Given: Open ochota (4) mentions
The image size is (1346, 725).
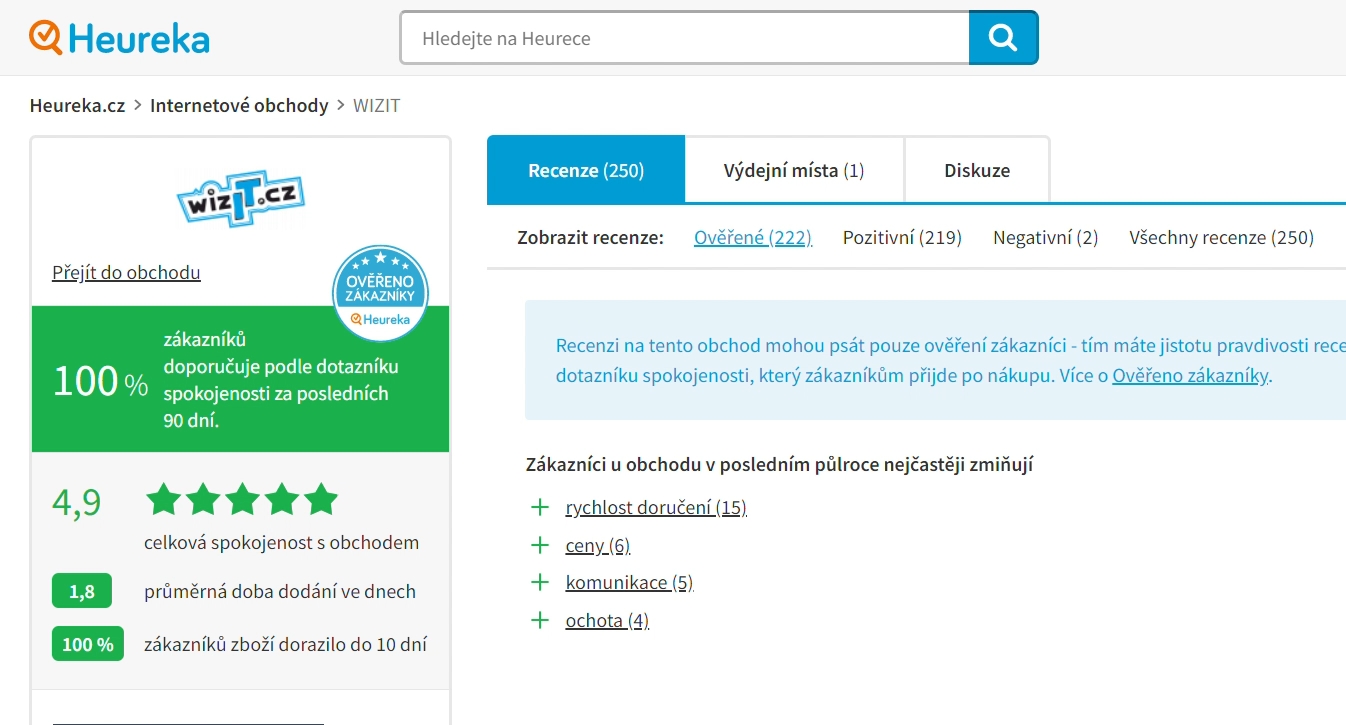Looking at the screenshot, I should pos(607,620).
